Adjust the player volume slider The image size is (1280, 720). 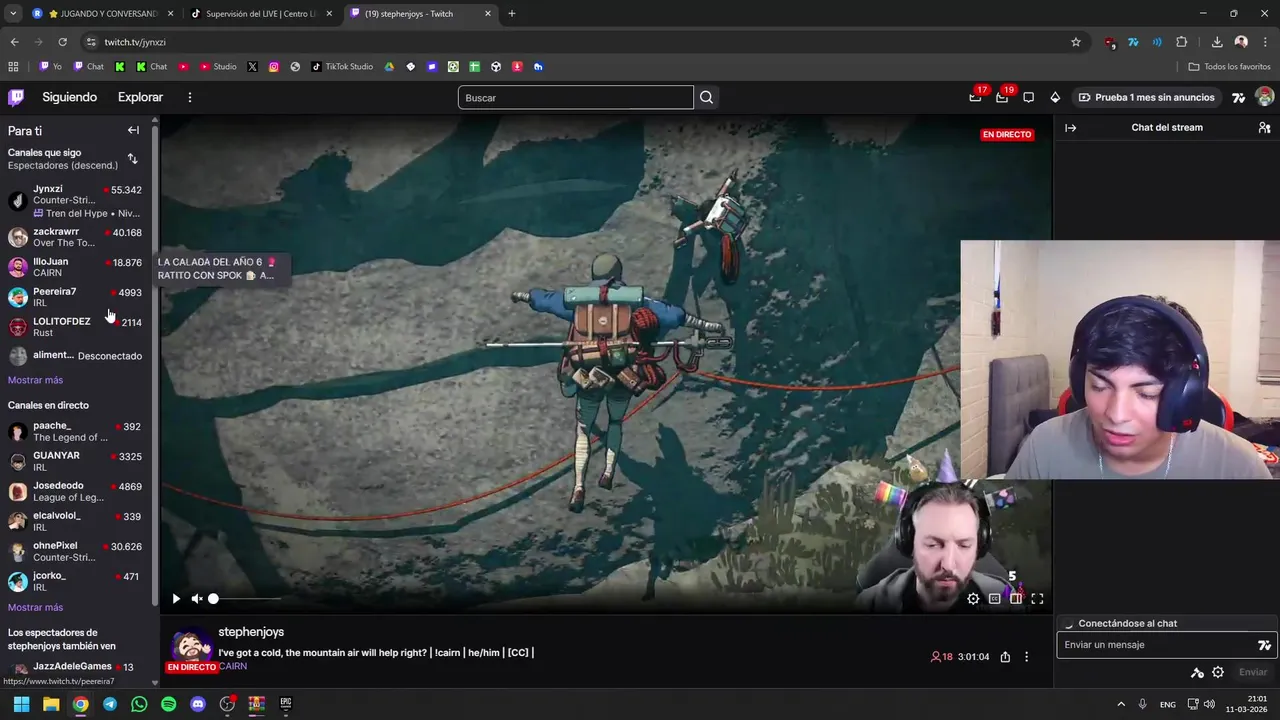[246, 599]
